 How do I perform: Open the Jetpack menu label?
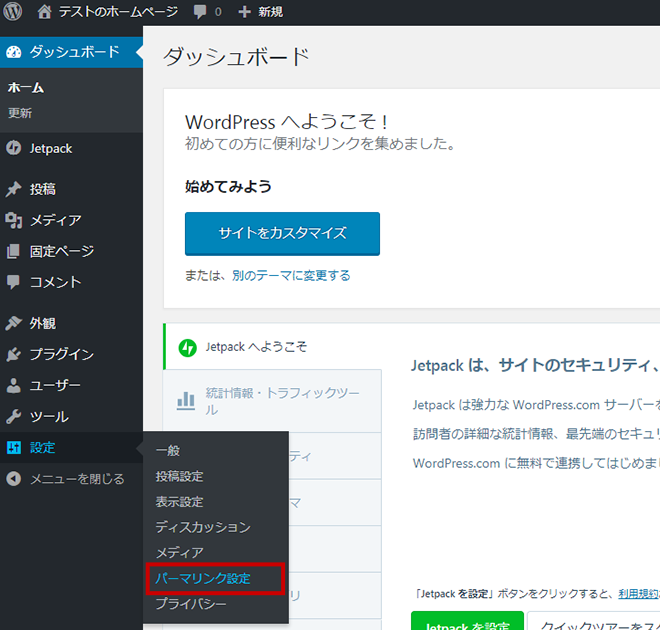[x=51, y=149]
